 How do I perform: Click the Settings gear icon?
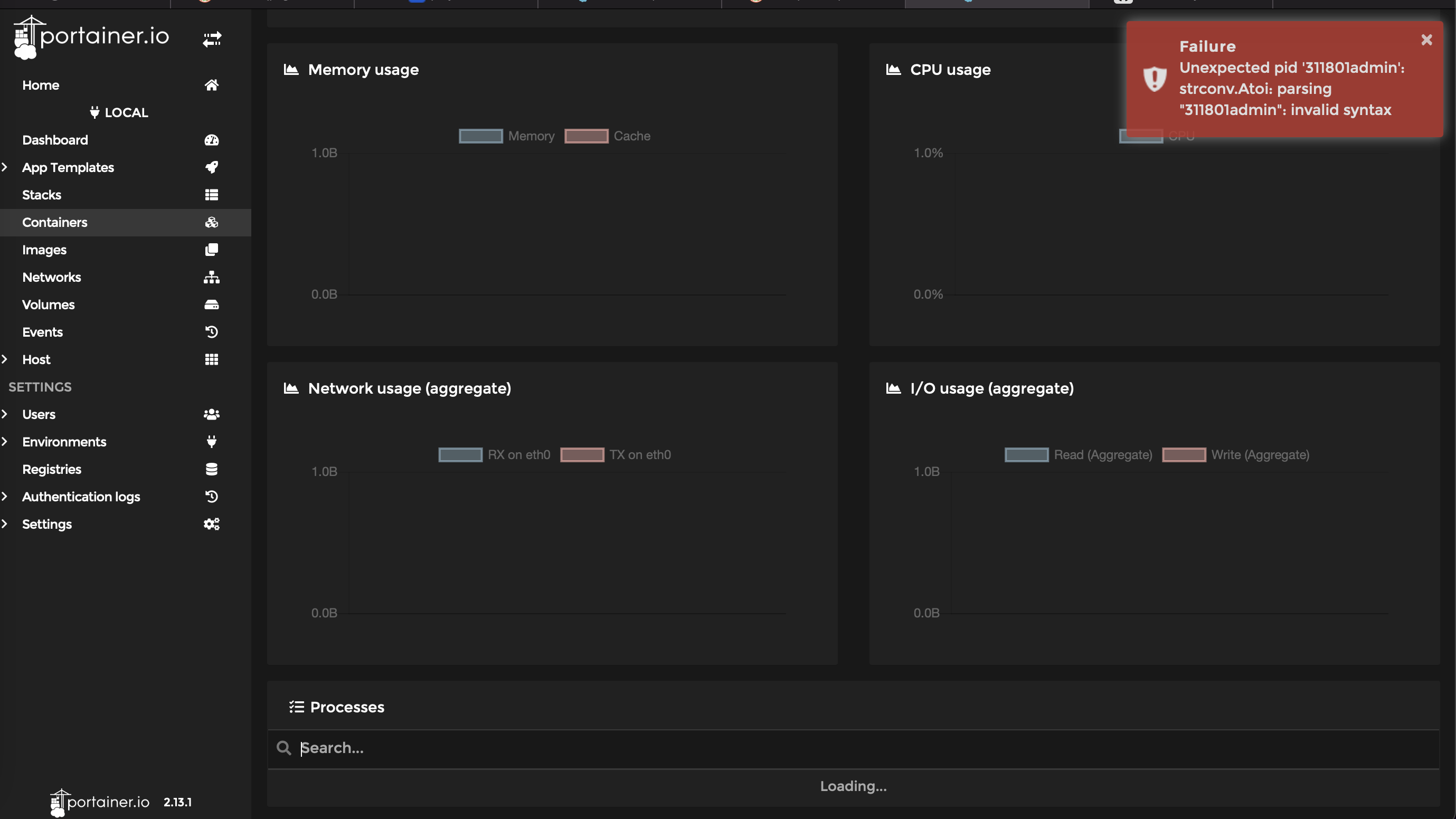point(211,523)
